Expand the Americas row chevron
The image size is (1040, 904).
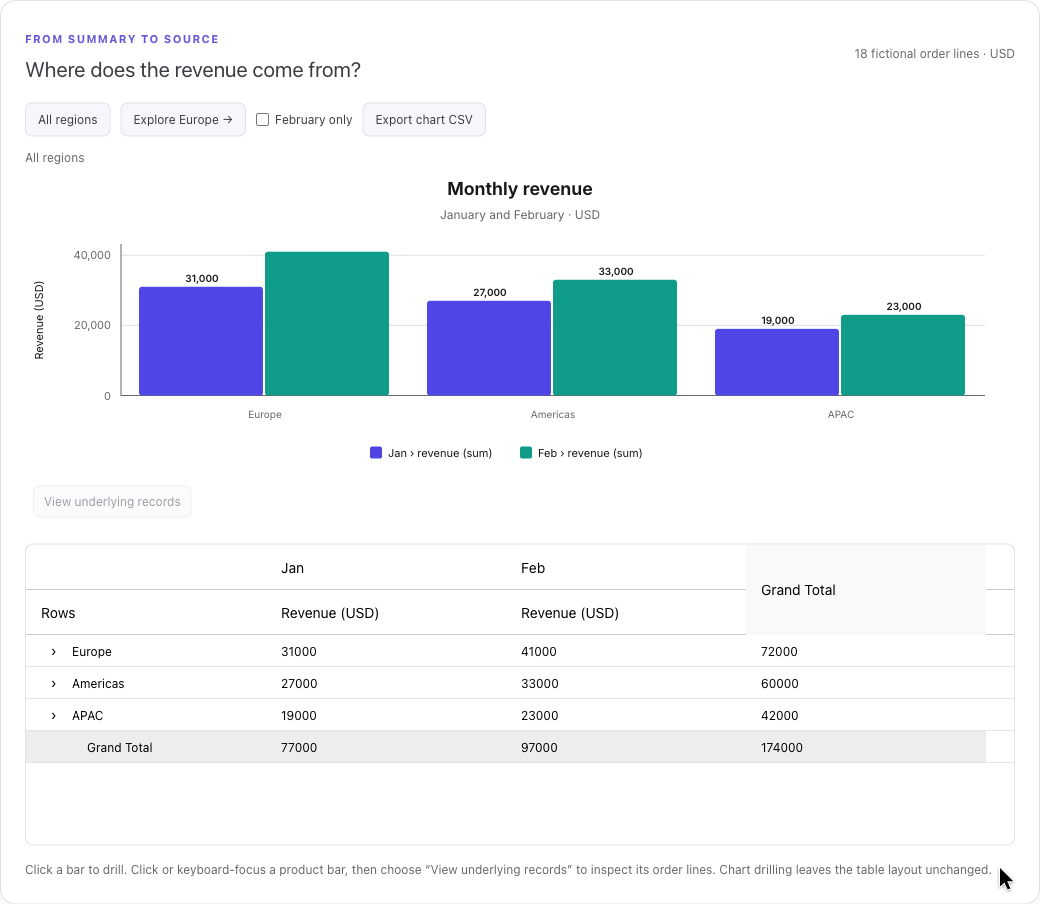[x=54, y=684]
